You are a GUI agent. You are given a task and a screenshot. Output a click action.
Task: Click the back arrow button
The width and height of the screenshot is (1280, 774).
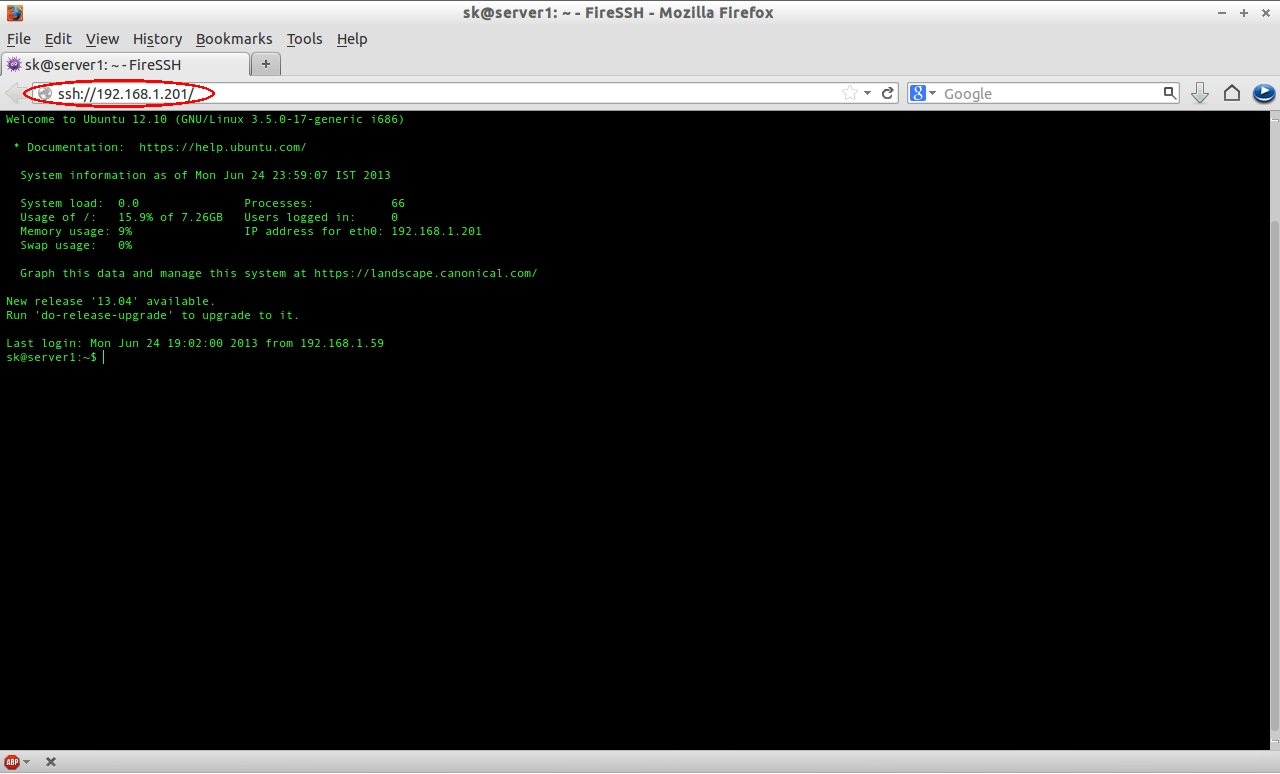(15, 93)
